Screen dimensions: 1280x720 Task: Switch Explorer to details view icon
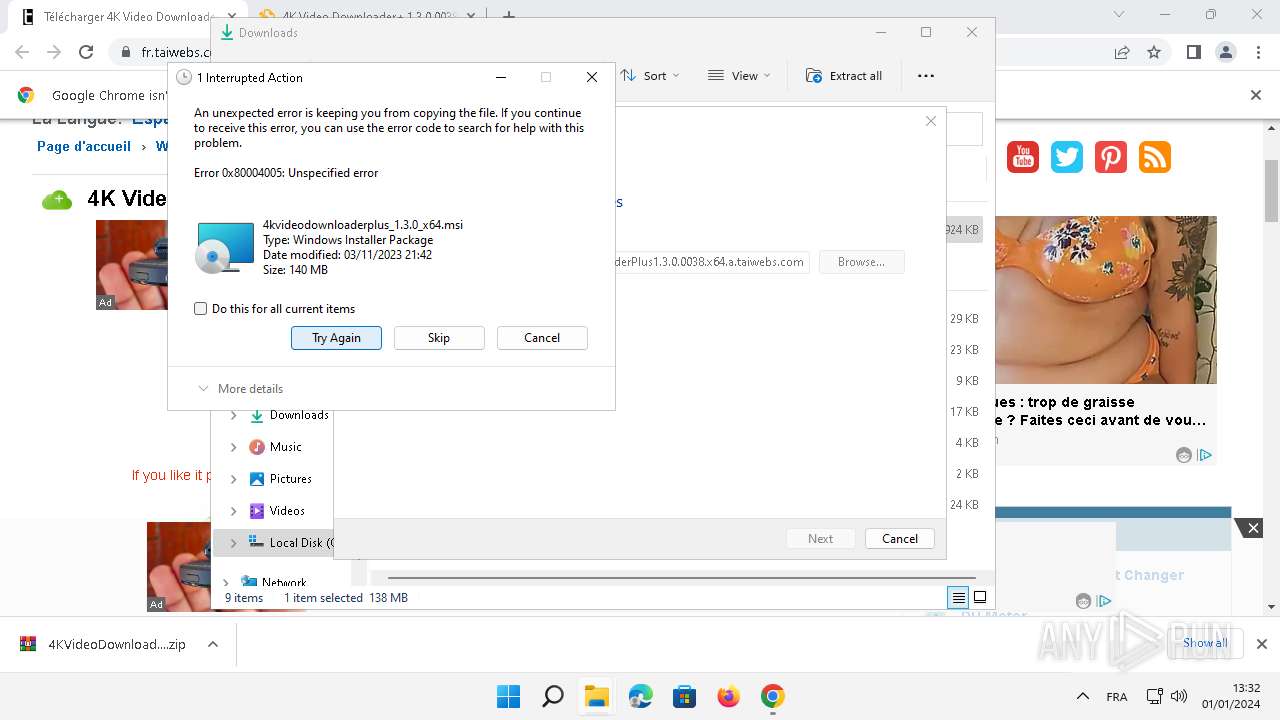click(958, 598)
